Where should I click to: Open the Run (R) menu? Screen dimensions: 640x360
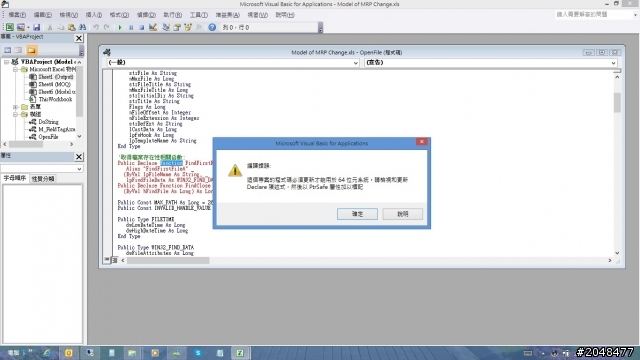(x=173, y=15)
